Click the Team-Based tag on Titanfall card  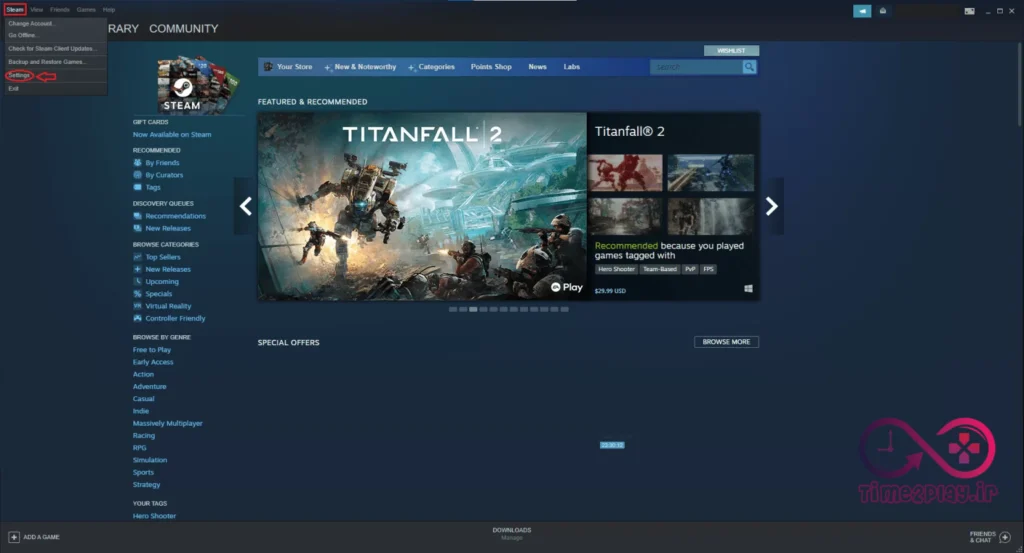pos(660,269)
